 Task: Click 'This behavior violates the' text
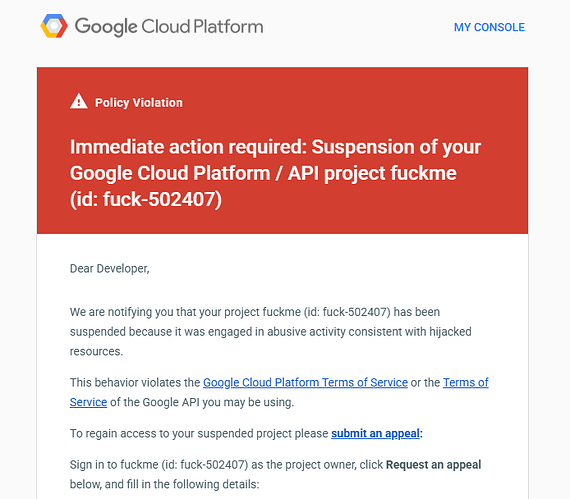tap(135, 382)
